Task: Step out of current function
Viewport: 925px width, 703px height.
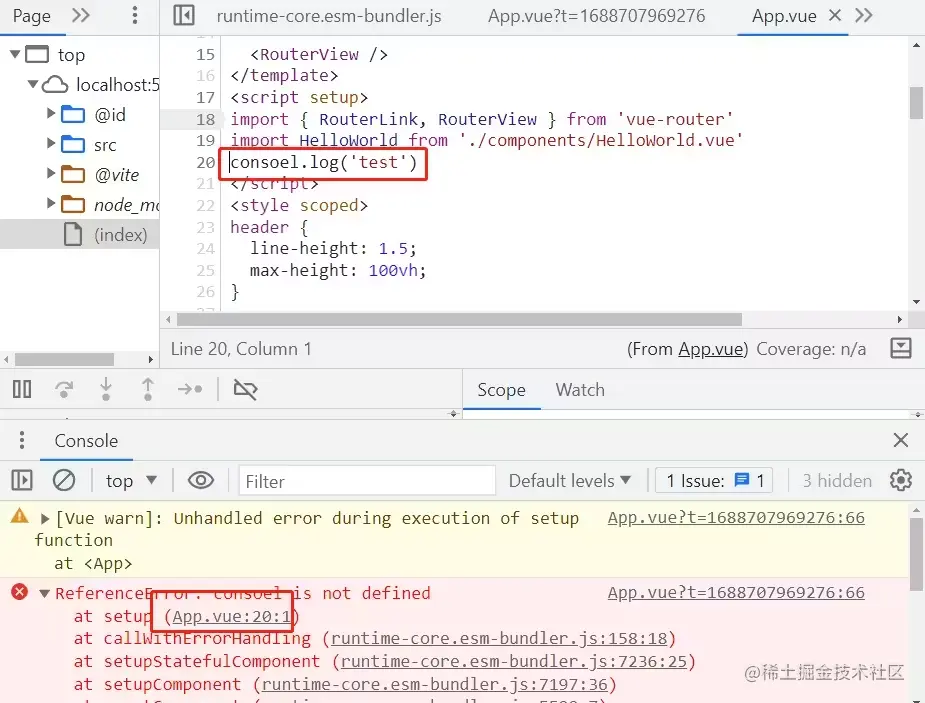Action: point(148,389)
